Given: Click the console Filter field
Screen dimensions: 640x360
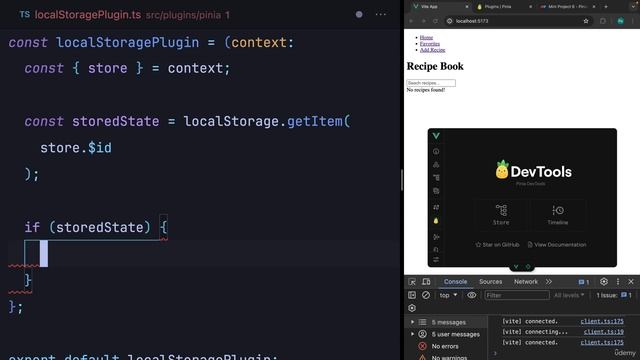Looking at the screenshot, I should click(x=517, y=295).
